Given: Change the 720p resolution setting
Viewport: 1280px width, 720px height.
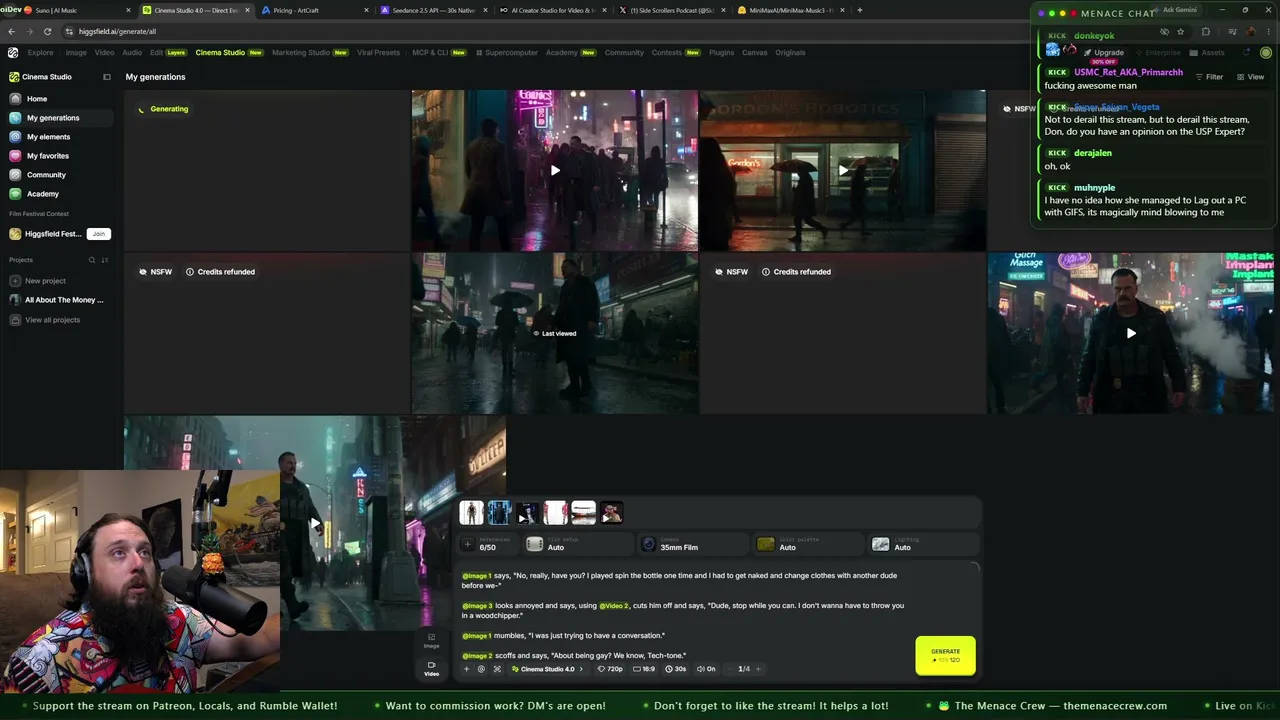Looking at the screenshot, I should click(x=610, y=669).
